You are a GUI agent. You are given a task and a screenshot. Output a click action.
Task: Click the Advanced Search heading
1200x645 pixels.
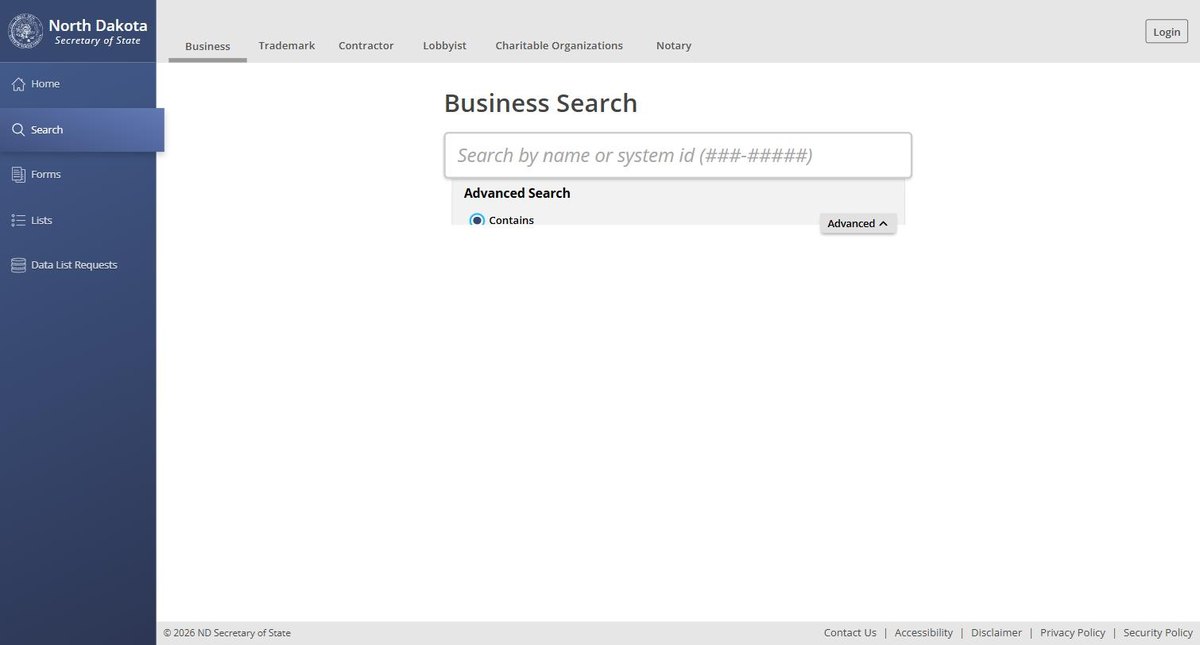(517, 193)
